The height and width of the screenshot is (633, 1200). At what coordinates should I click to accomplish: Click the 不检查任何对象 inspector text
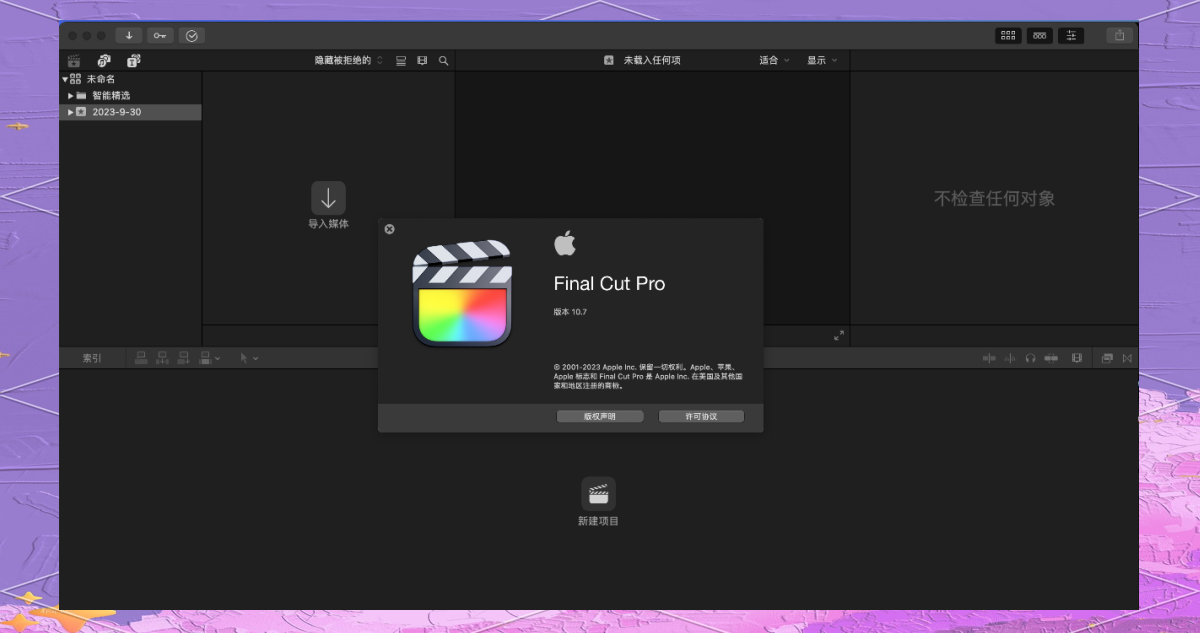coord(994,198)
